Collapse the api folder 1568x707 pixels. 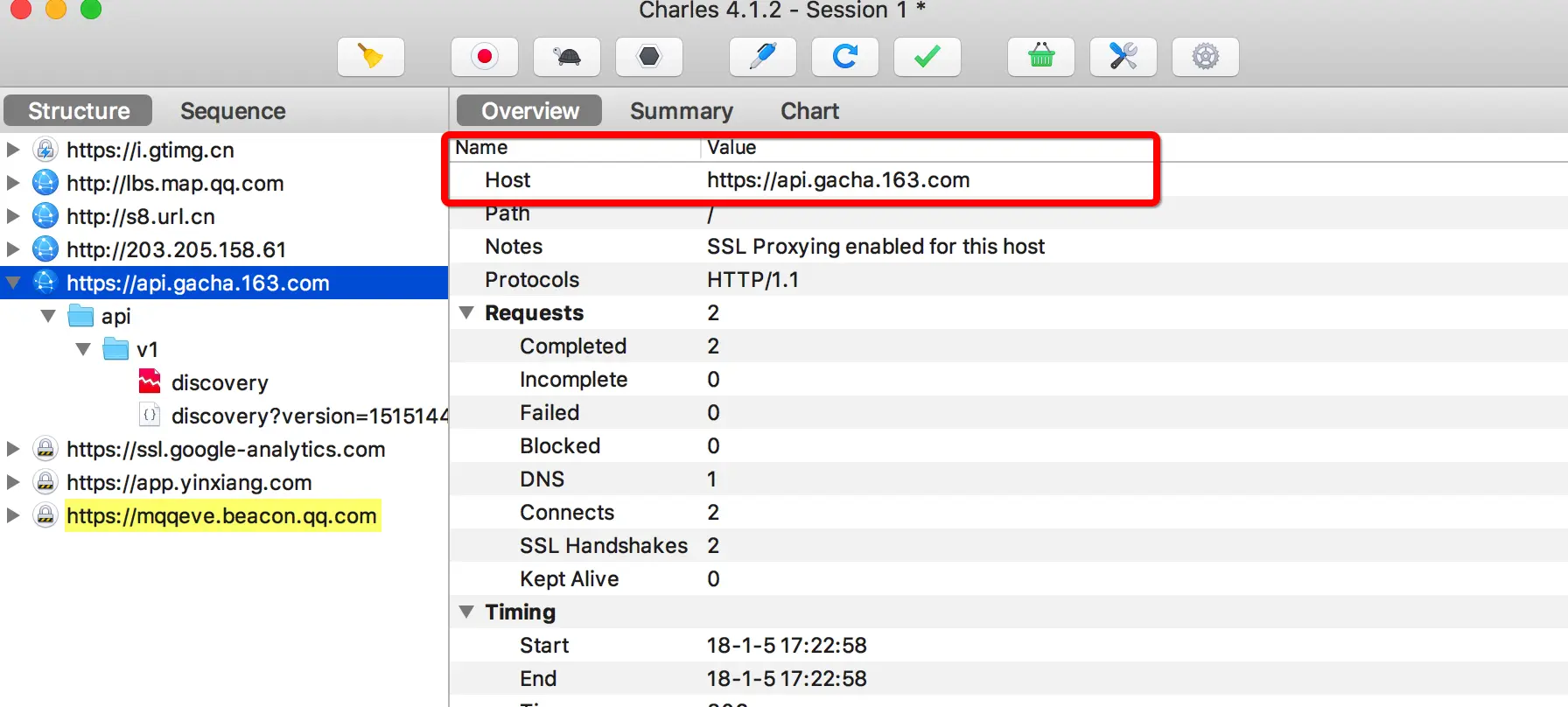coord(48,316)
